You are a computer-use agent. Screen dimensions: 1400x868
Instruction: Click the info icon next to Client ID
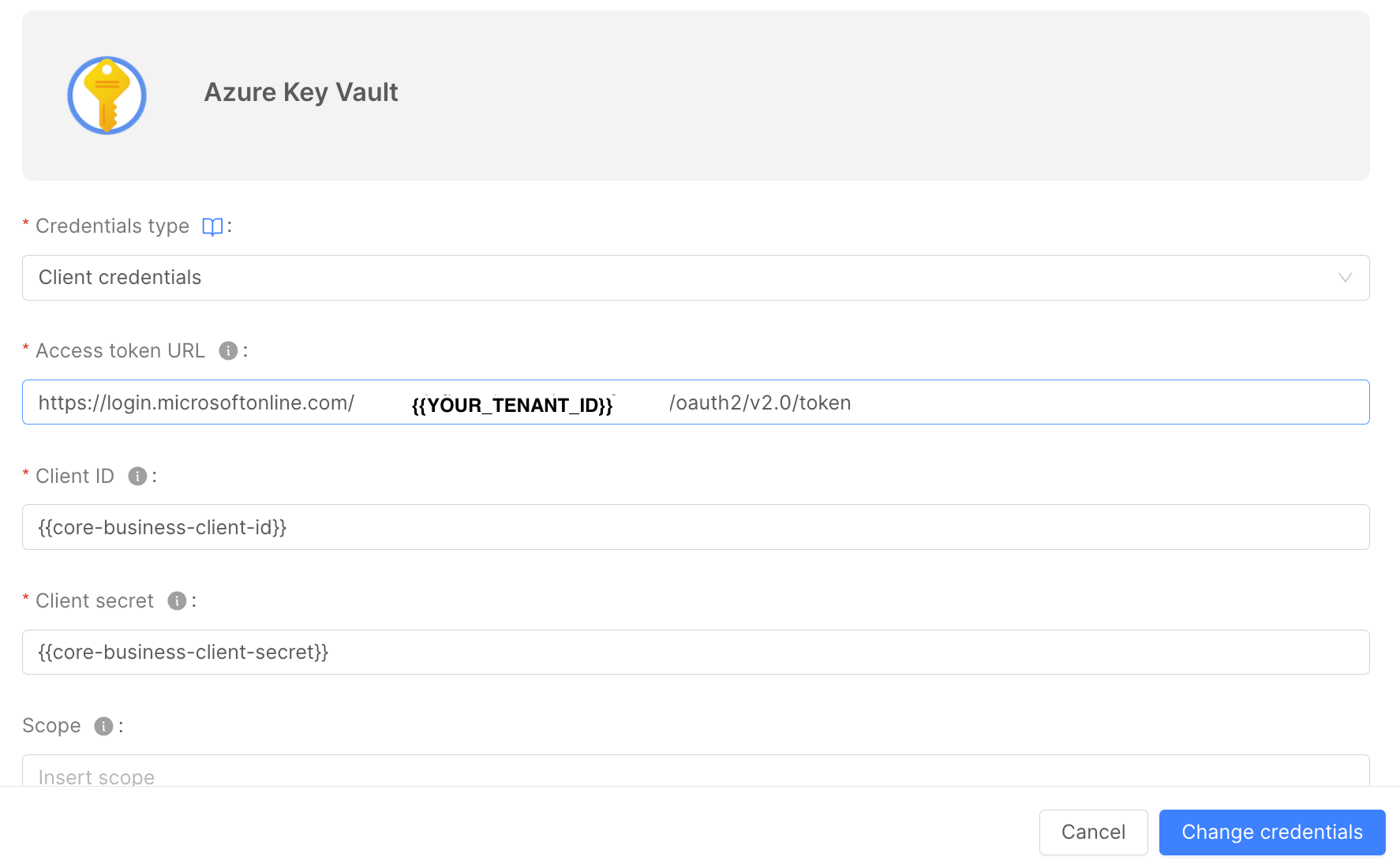[x=137, y=476]
